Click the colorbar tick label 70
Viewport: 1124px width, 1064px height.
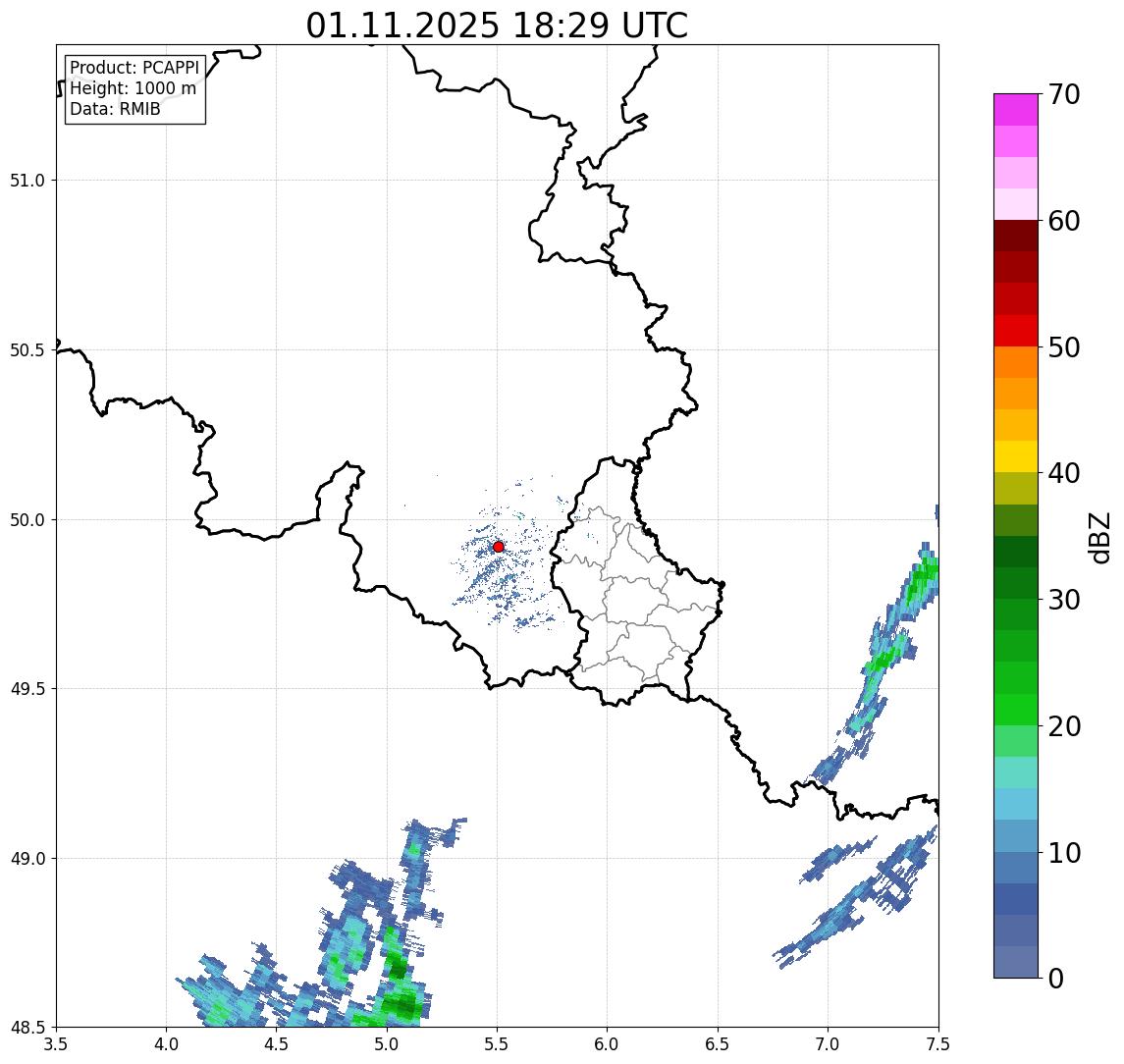[1063, 94]
